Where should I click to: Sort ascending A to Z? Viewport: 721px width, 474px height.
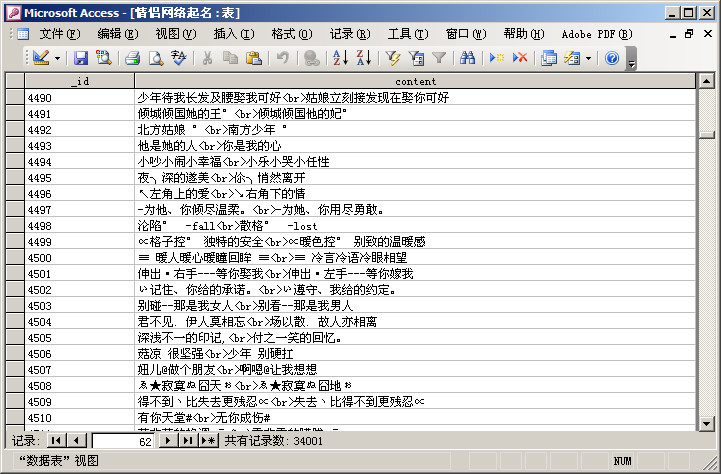[340, 58]
